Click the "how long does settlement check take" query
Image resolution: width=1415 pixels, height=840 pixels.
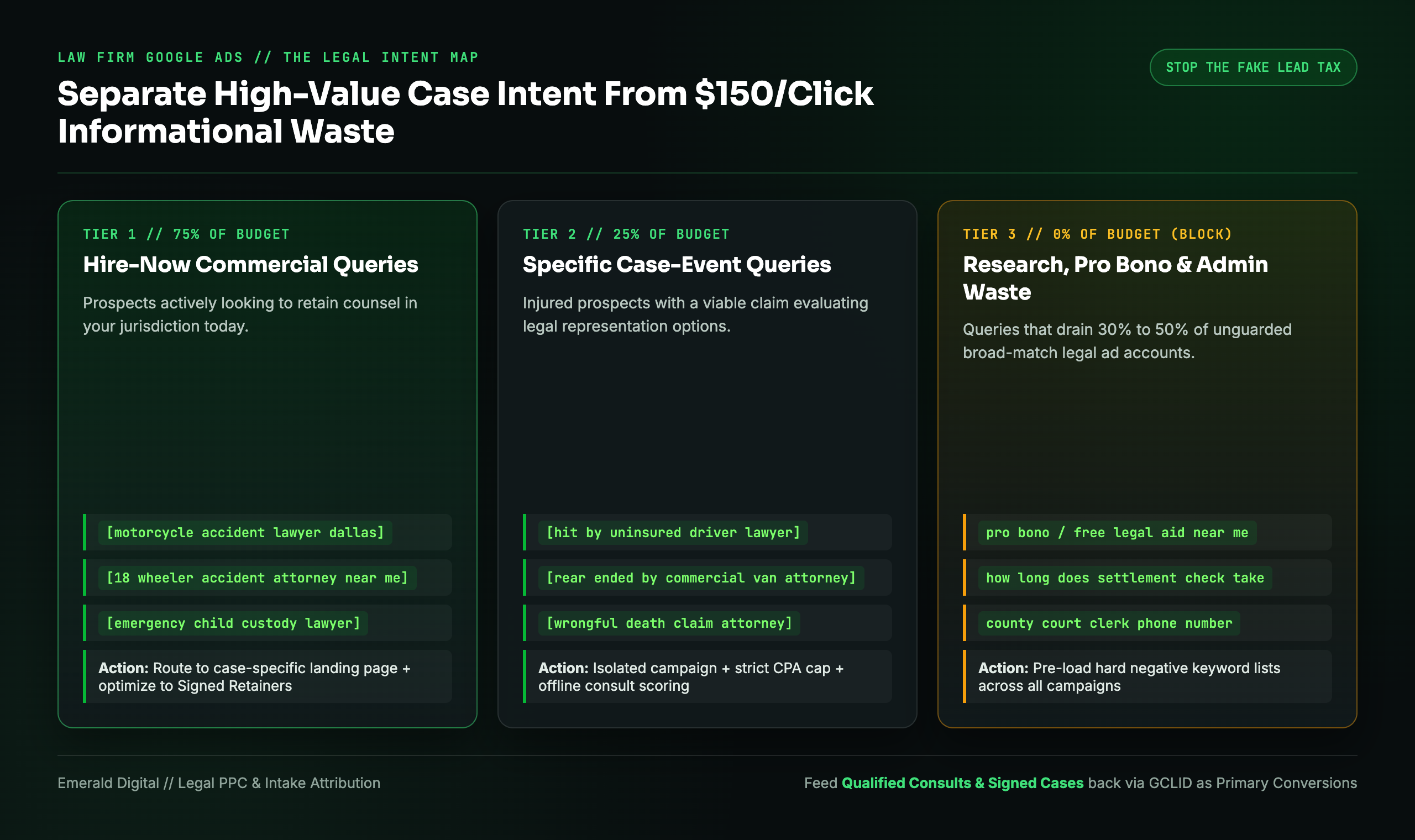[x=1125, y=578]
